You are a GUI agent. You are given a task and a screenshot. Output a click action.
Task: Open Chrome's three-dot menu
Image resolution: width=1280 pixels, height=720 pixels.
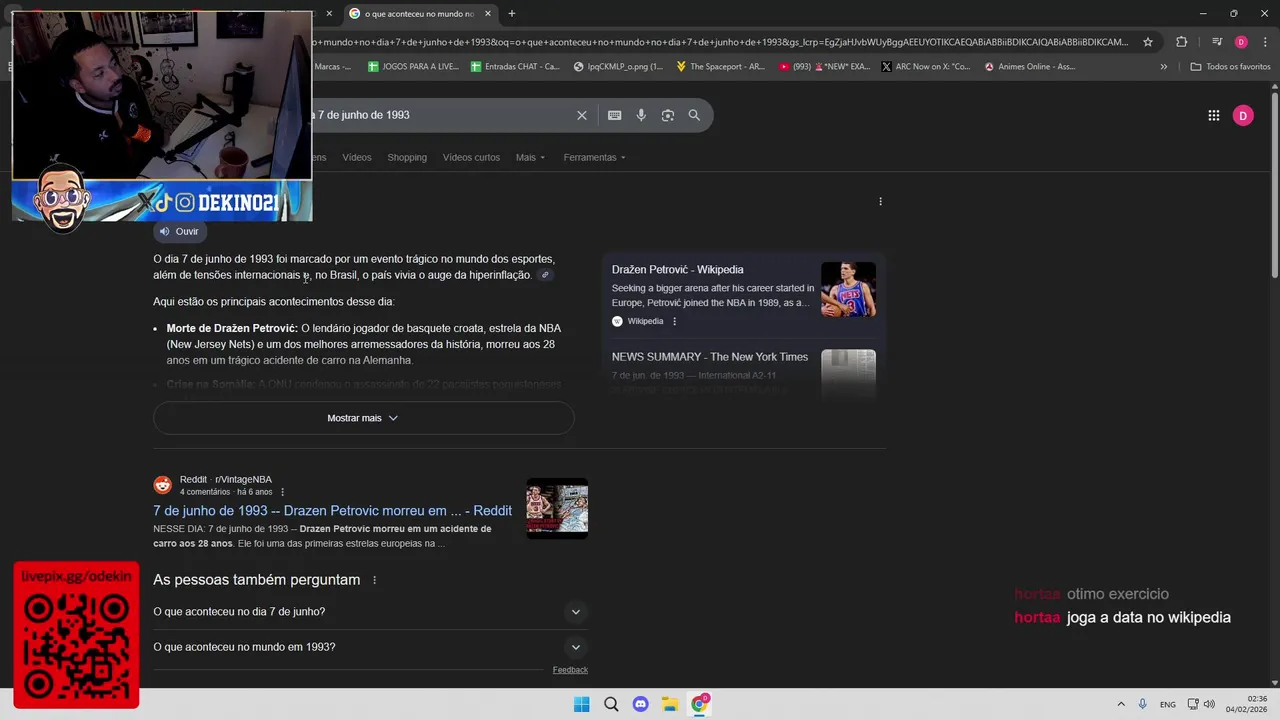tap(1265, 42)
